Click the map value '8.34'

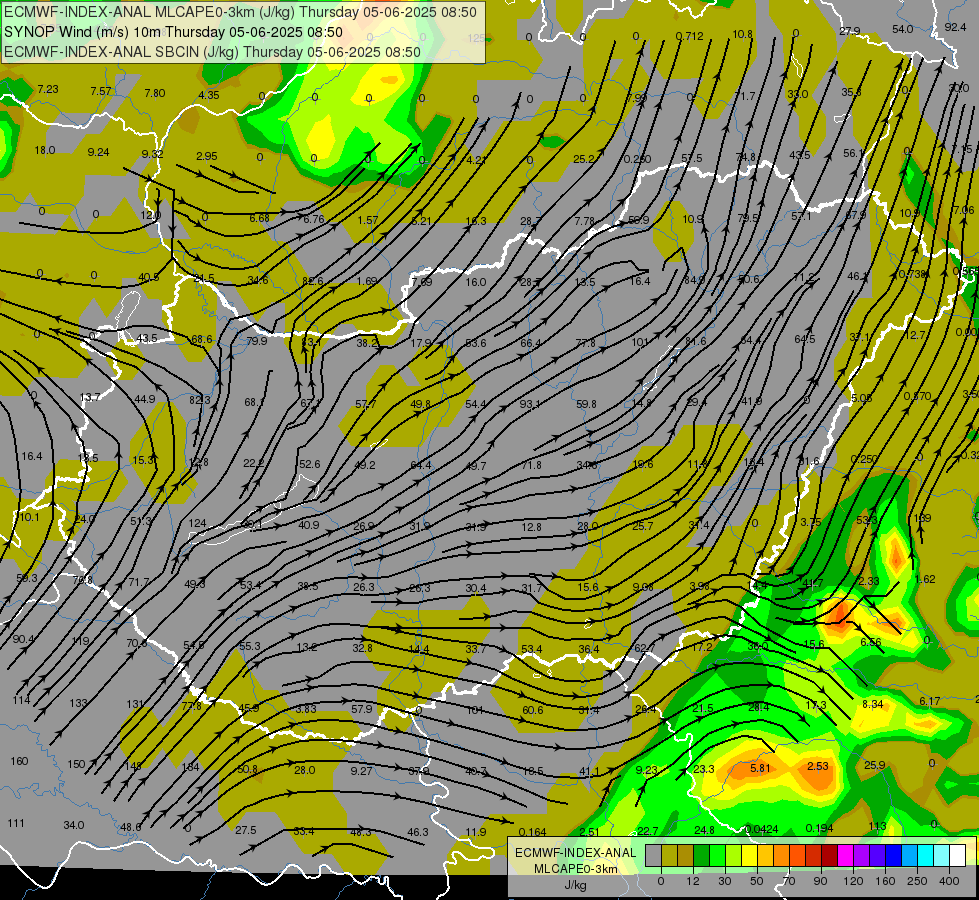tap(872, 704)
